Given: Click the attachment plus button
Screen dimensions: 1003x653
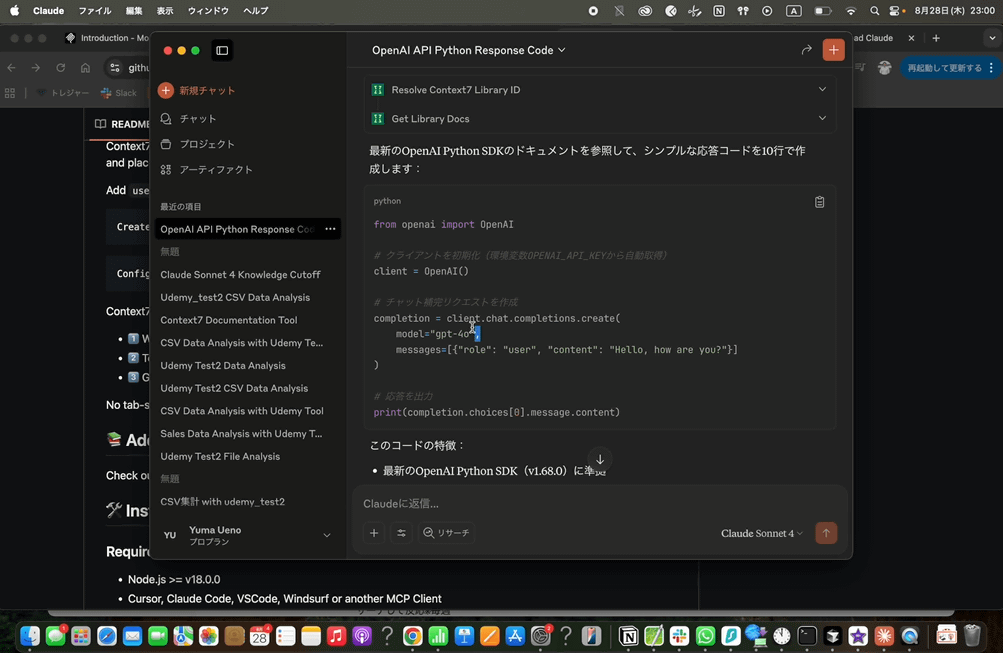Looking at the screenshot, I should point(374,533).
